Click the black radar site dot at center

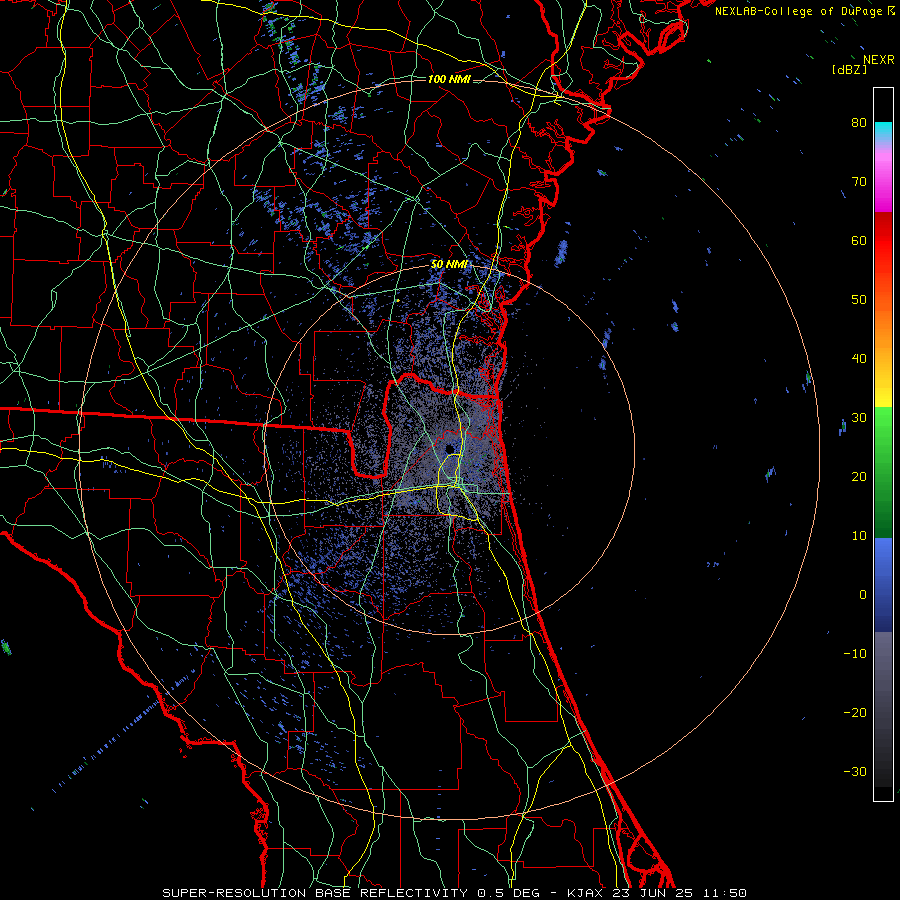(450, 448)
